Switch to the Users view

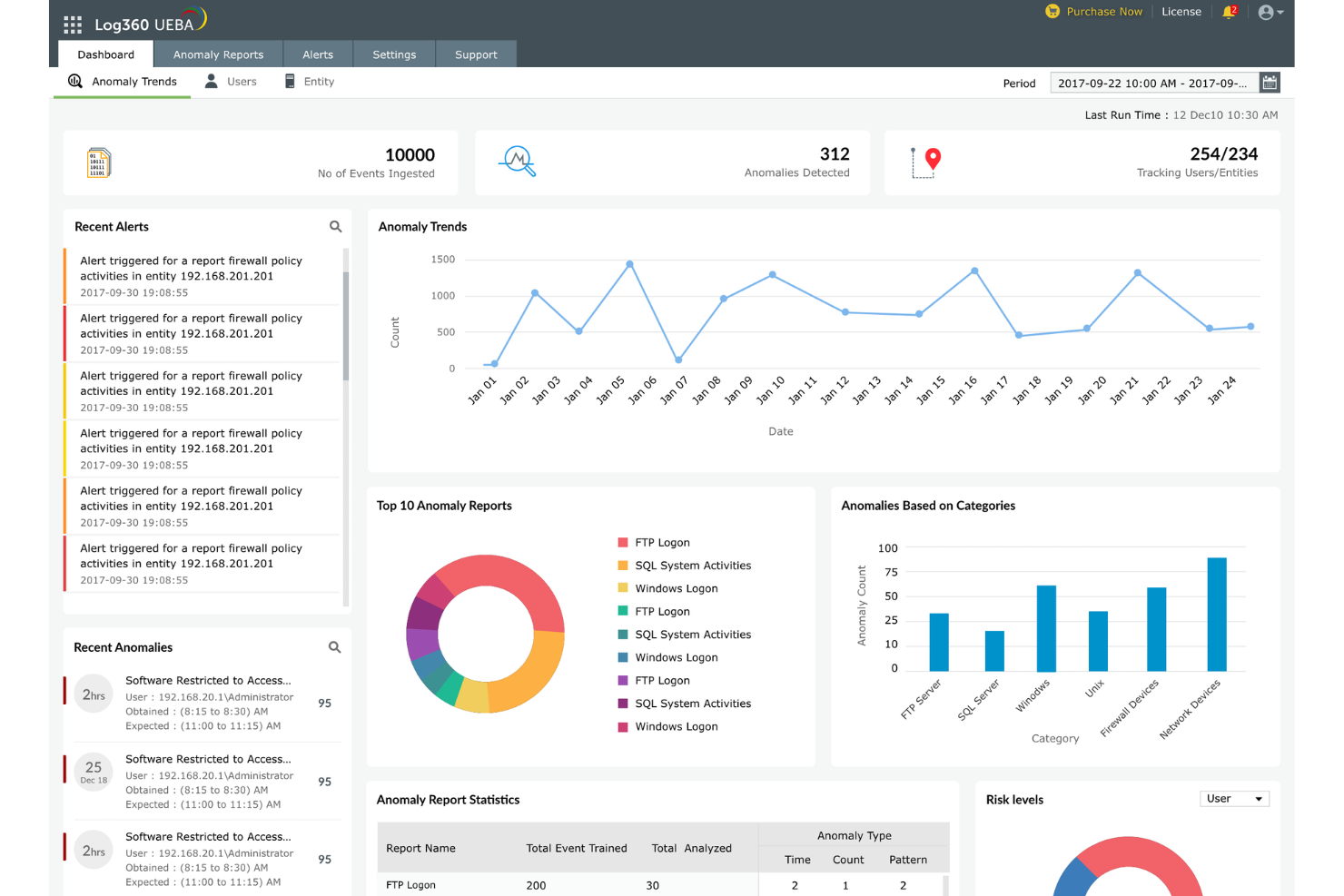(x=240, y=81)
